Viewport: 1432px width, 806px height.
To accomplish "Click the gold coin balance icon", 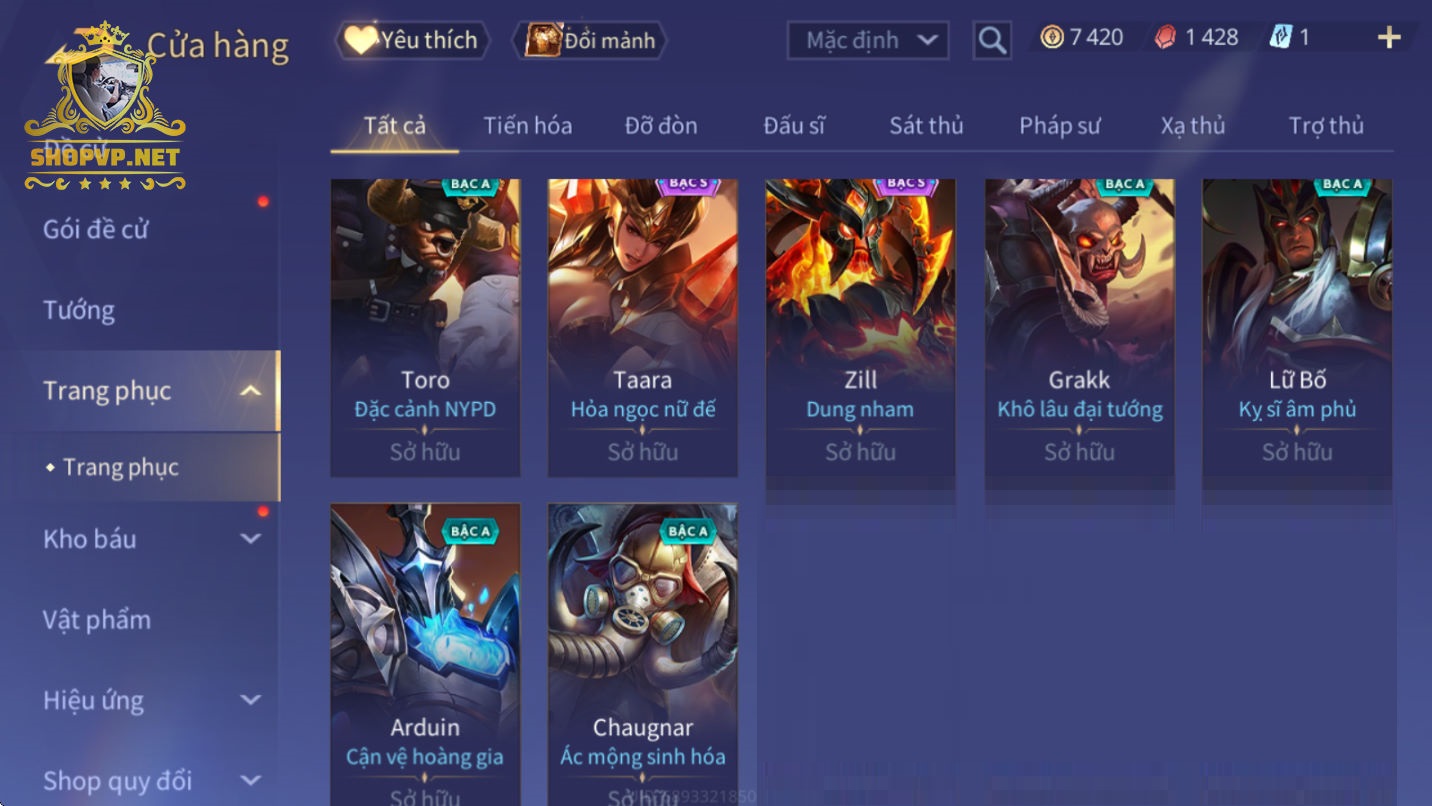I will click(x=1051, y=37).
